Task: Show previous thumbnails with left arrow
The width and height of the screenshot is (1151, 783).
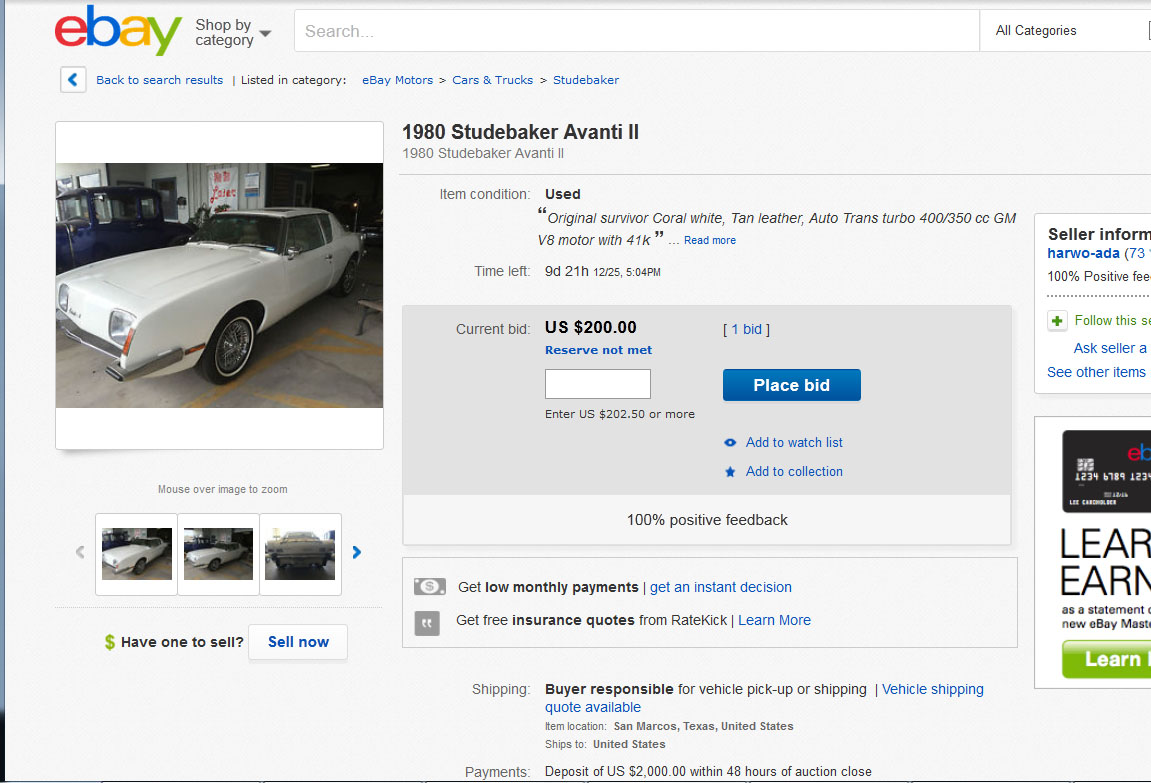Action: tap(80, 552)
